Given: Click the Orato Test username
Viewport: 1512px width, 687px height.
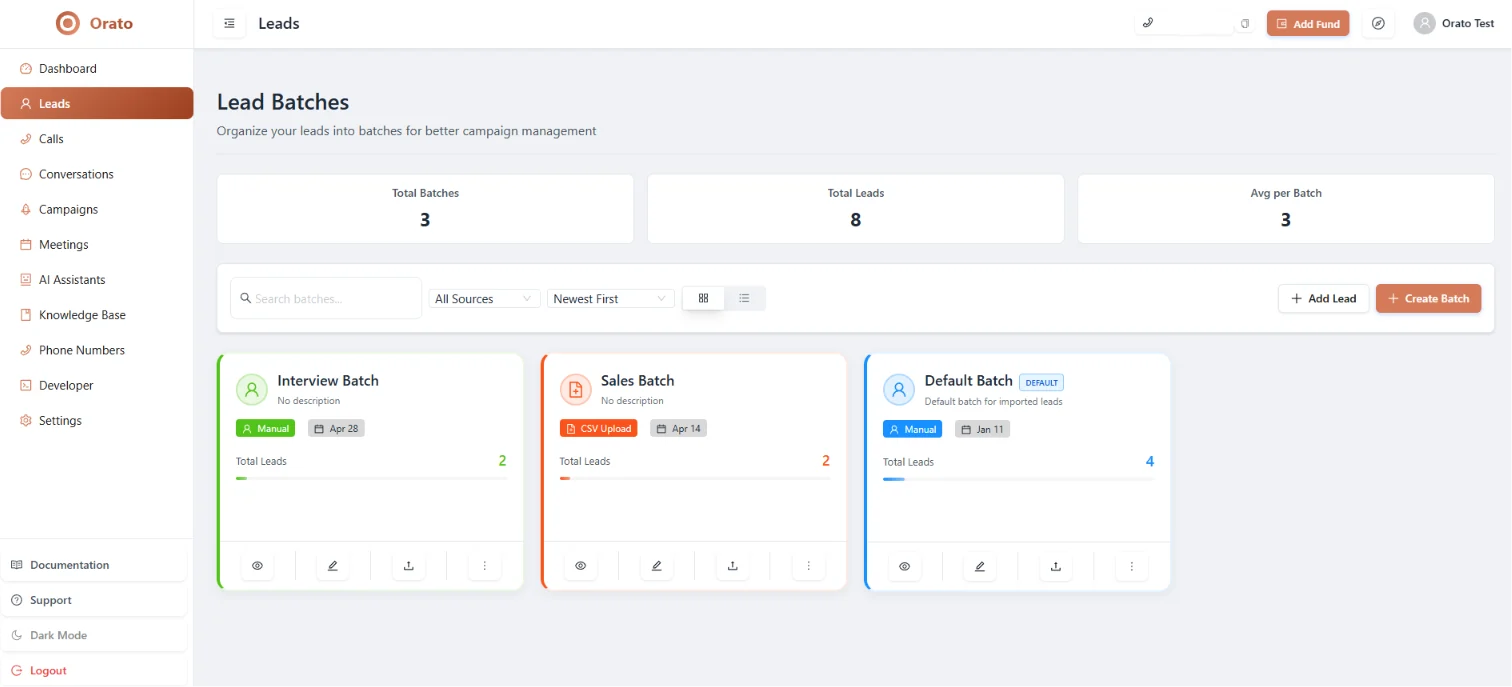Looking at the screenshot, I should [x=1468, y=23].
